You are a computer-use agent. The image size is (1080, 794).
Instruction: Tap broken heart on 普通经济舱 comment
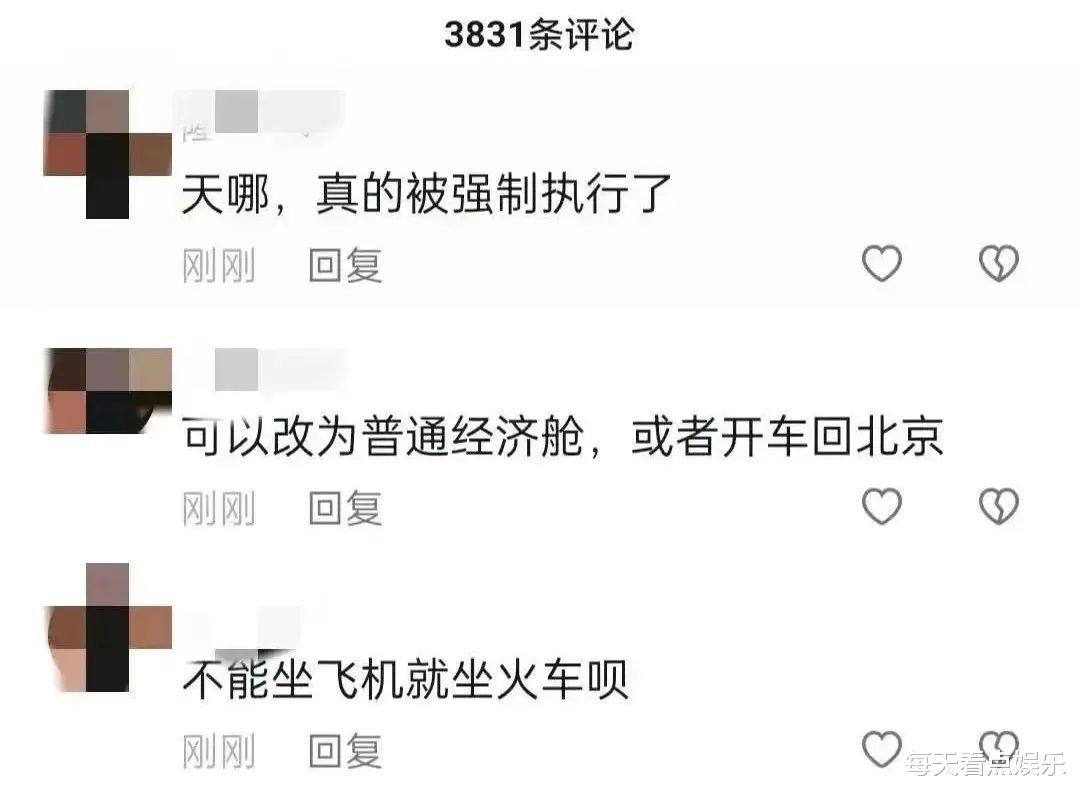998,506
